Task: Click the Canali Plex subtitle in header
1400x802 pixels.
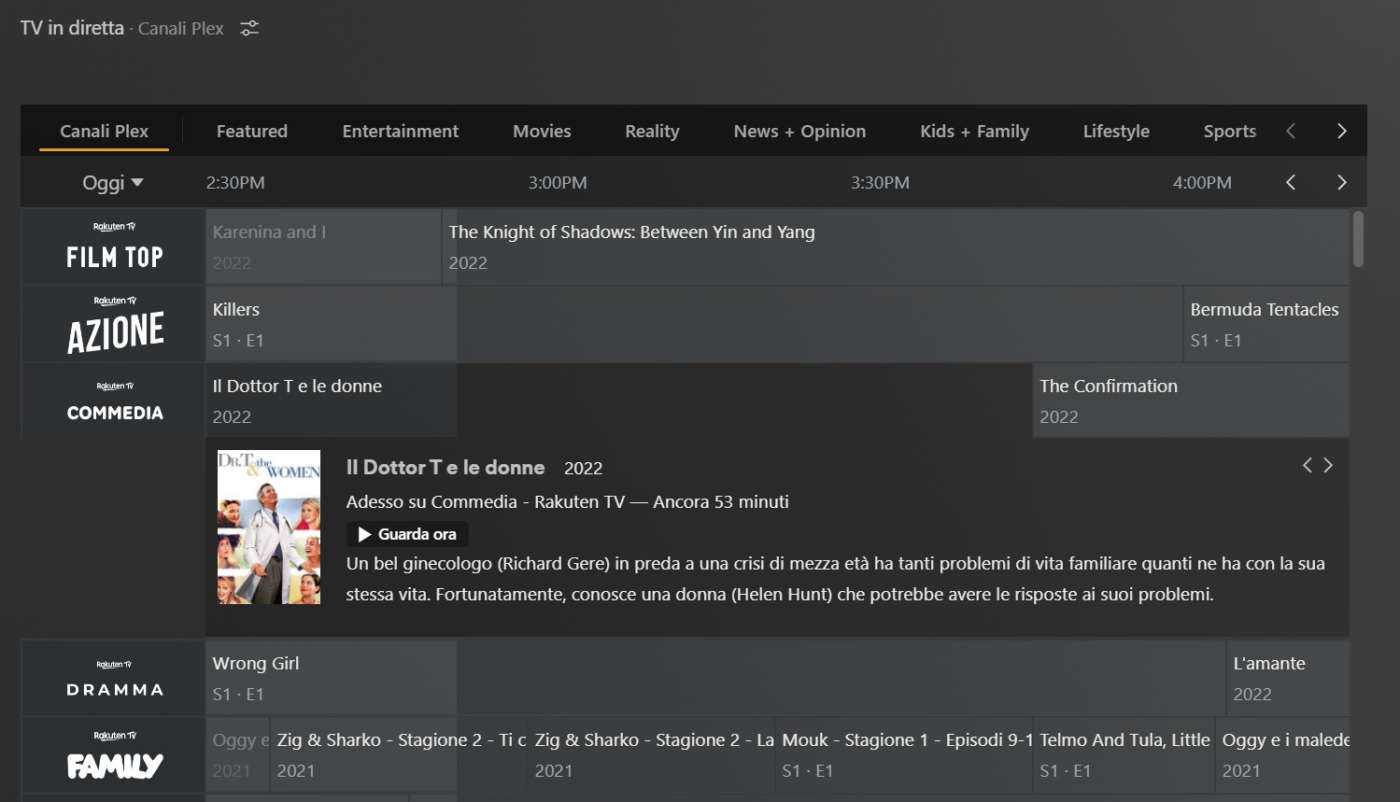Action: point(181,28)
